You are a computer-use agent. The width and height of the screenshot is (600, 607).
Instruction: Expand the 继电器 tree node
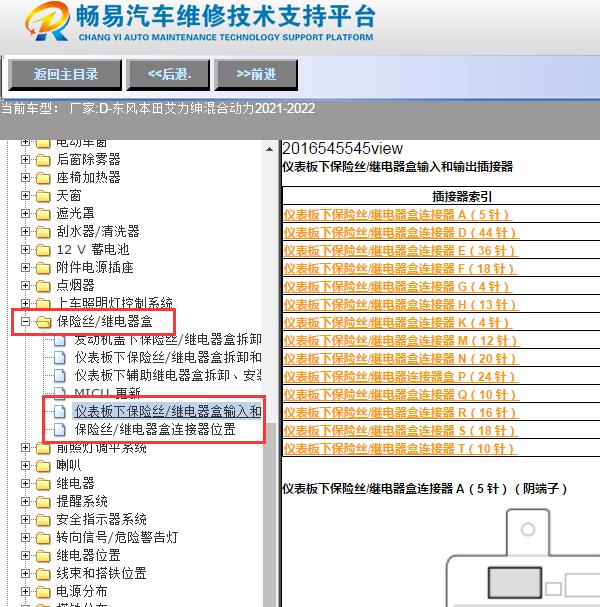click(25, 484)
